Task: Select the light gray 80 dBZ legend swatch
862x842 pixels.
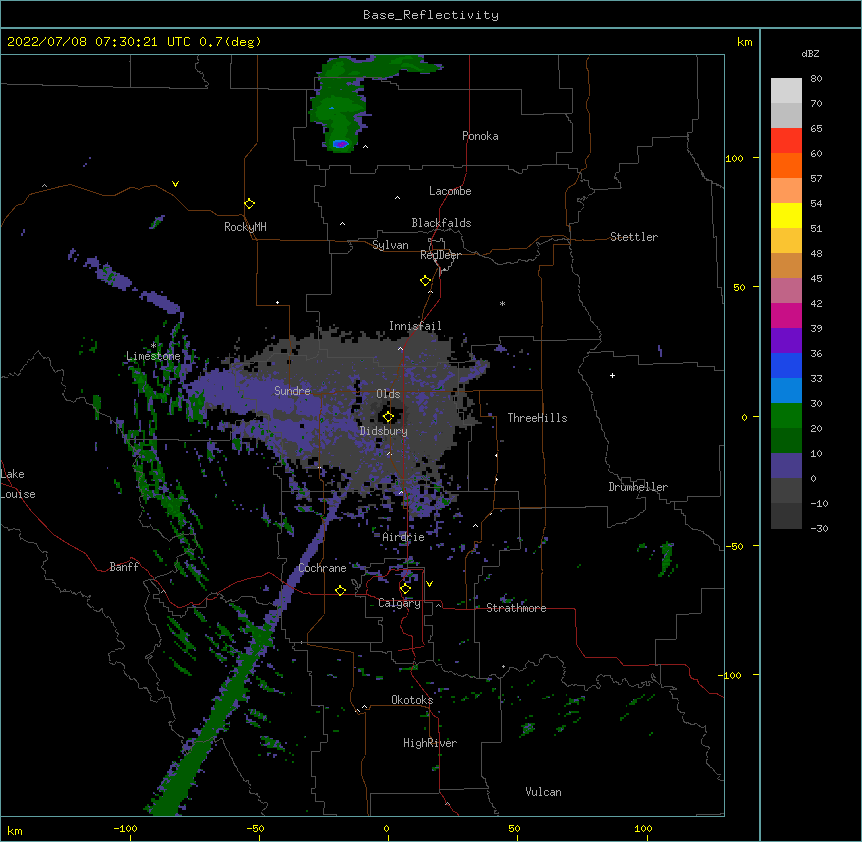Action: point(786,90)
